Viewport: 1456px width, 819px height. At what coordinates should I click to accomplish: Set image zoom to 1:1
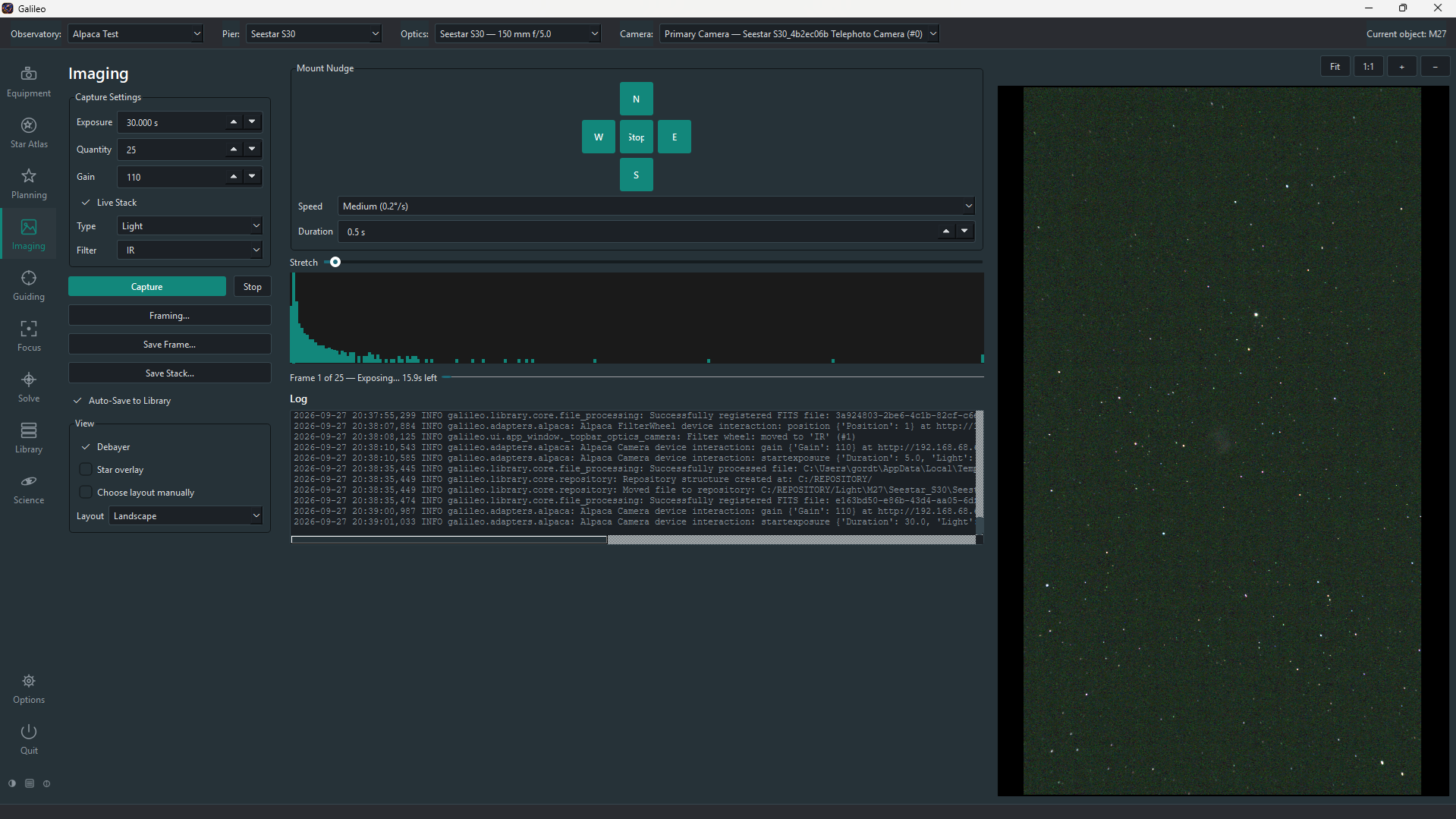[1369, 67]
